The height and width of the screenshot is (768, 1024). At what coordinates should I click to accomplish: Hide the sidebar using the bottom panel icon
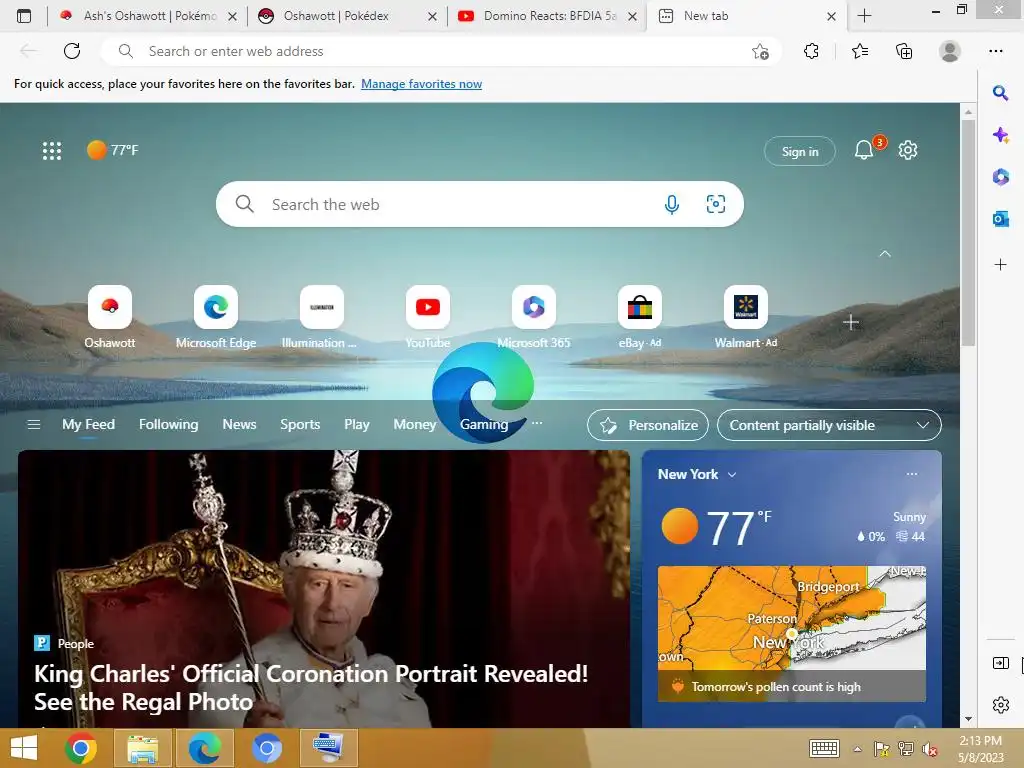coord(1000,663)
